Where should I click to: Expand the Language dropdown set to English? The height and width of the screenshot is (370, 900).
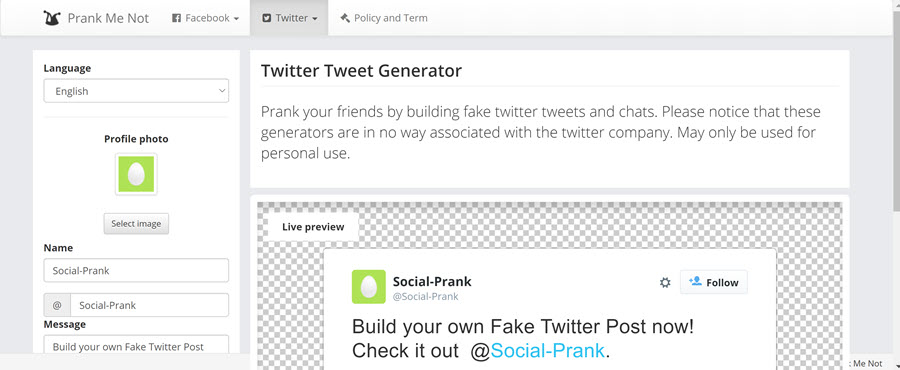(x=136, y=91)
